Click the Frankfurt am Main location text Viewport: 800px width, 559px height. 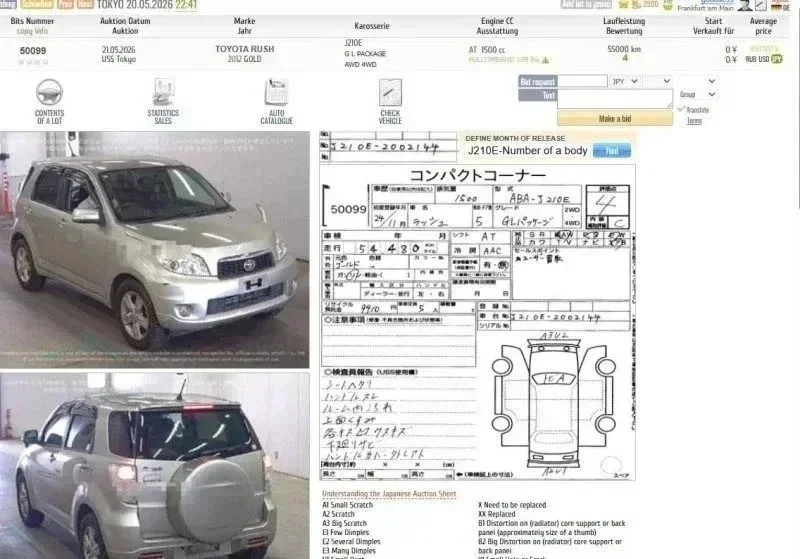coord(705,8)
